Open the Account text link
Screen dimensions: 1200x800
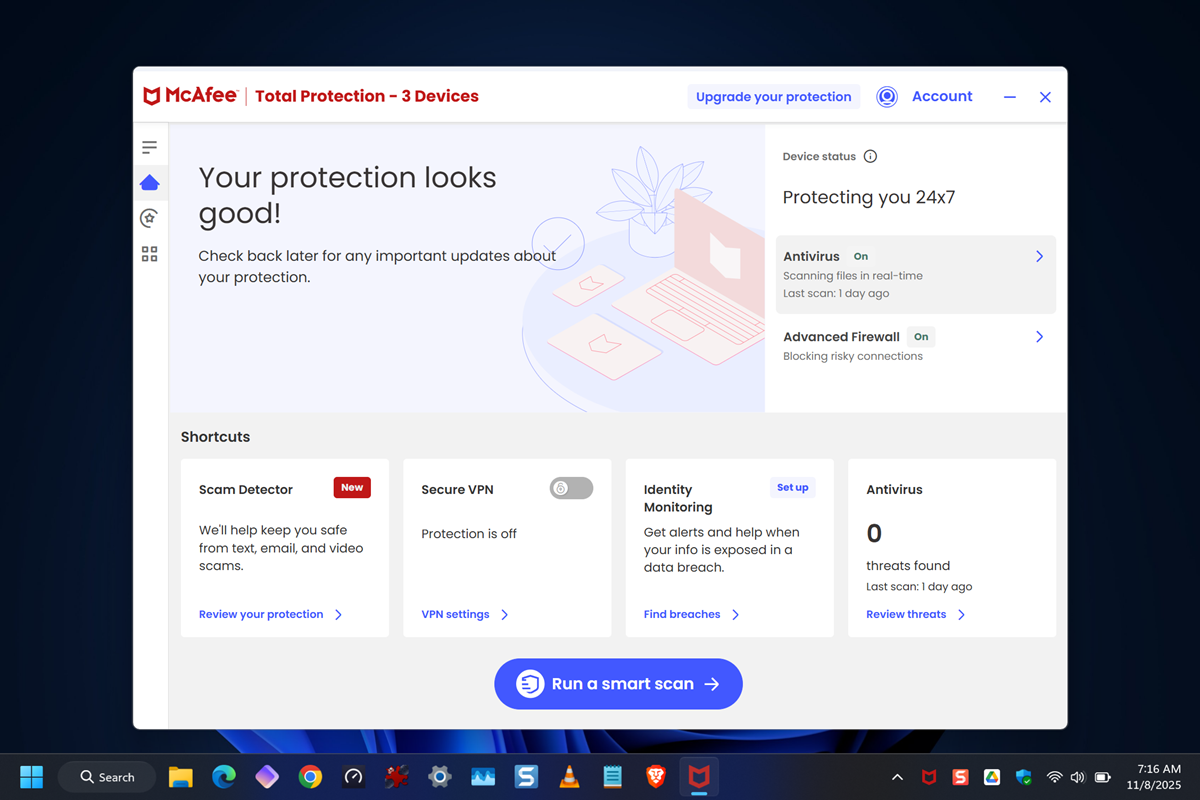pos(942,96)
